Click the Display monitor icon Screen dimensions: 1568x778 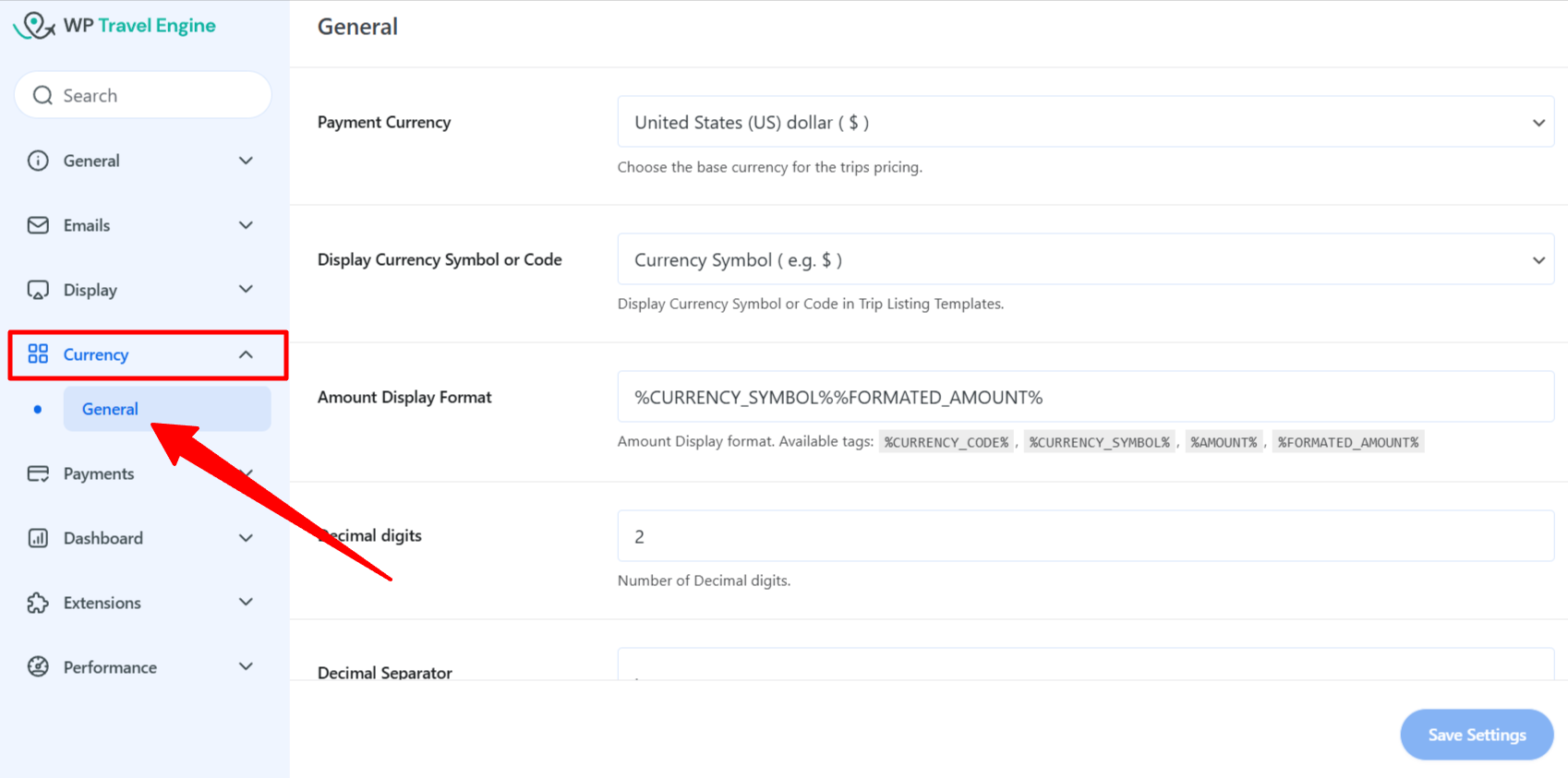coord(37,289)
